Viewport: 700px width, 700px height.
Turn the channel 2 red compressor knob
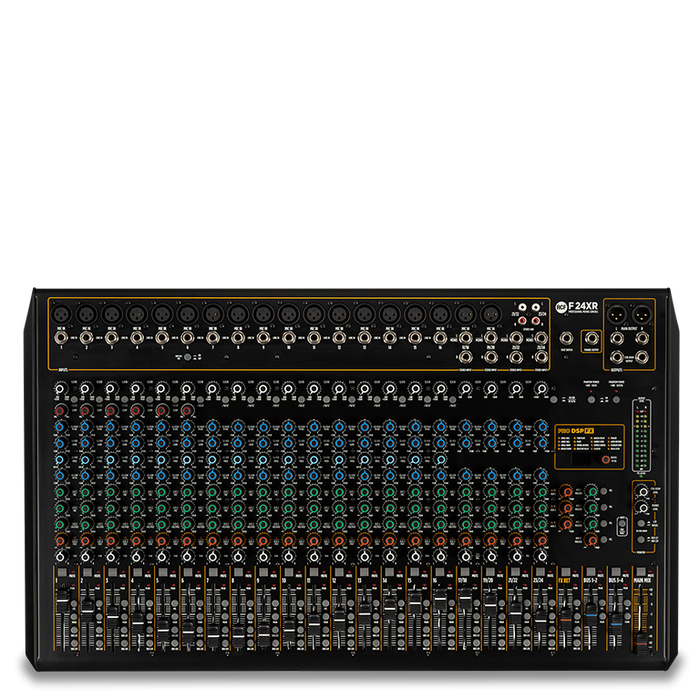coord(85,410)
